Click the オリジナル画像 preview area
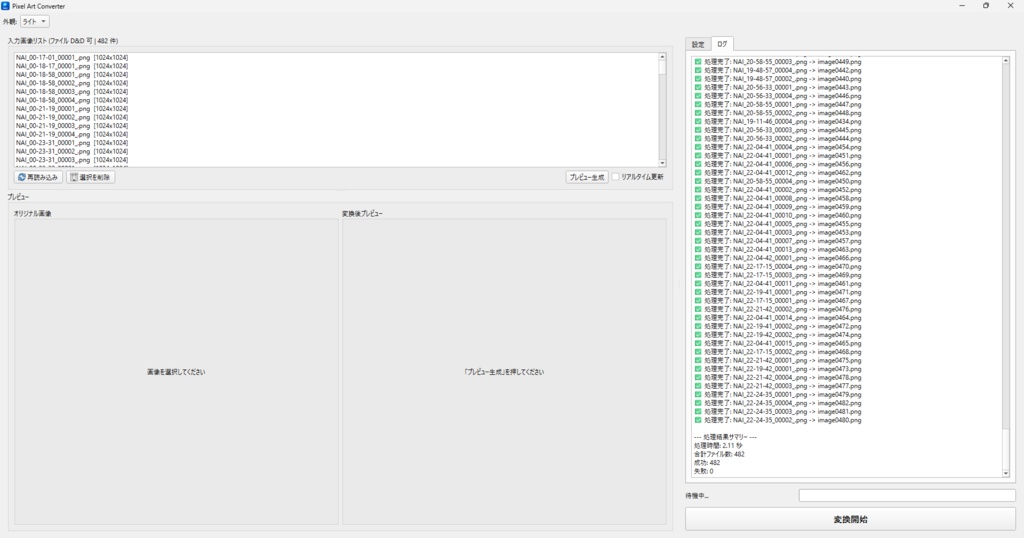This screenshot has width=1024, height=538. point(176,372)
